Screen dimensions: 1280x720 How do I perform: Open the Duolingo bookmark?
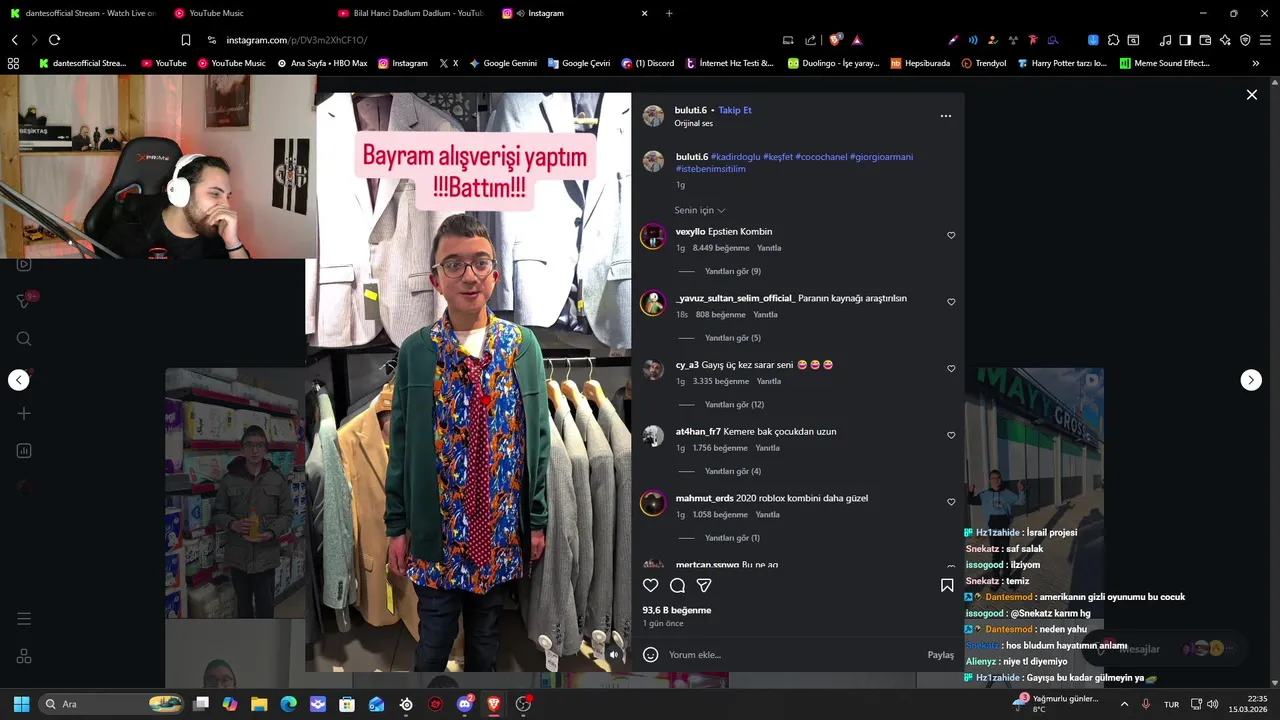coord(833,63)
